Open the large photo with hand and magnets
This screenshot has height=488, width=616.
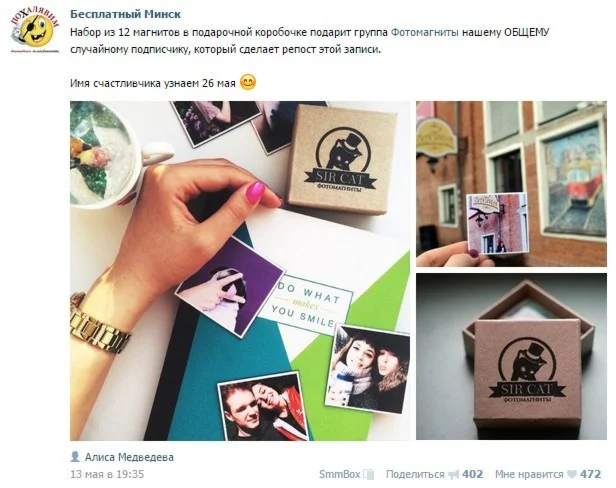click(240, 271)
